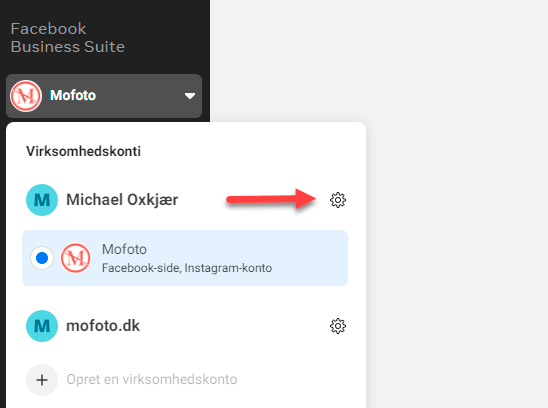The image size is (548, 408).
Task: Choose Michael Oxkjær business account
Action: pyautogui.click(x=122, y=200)
